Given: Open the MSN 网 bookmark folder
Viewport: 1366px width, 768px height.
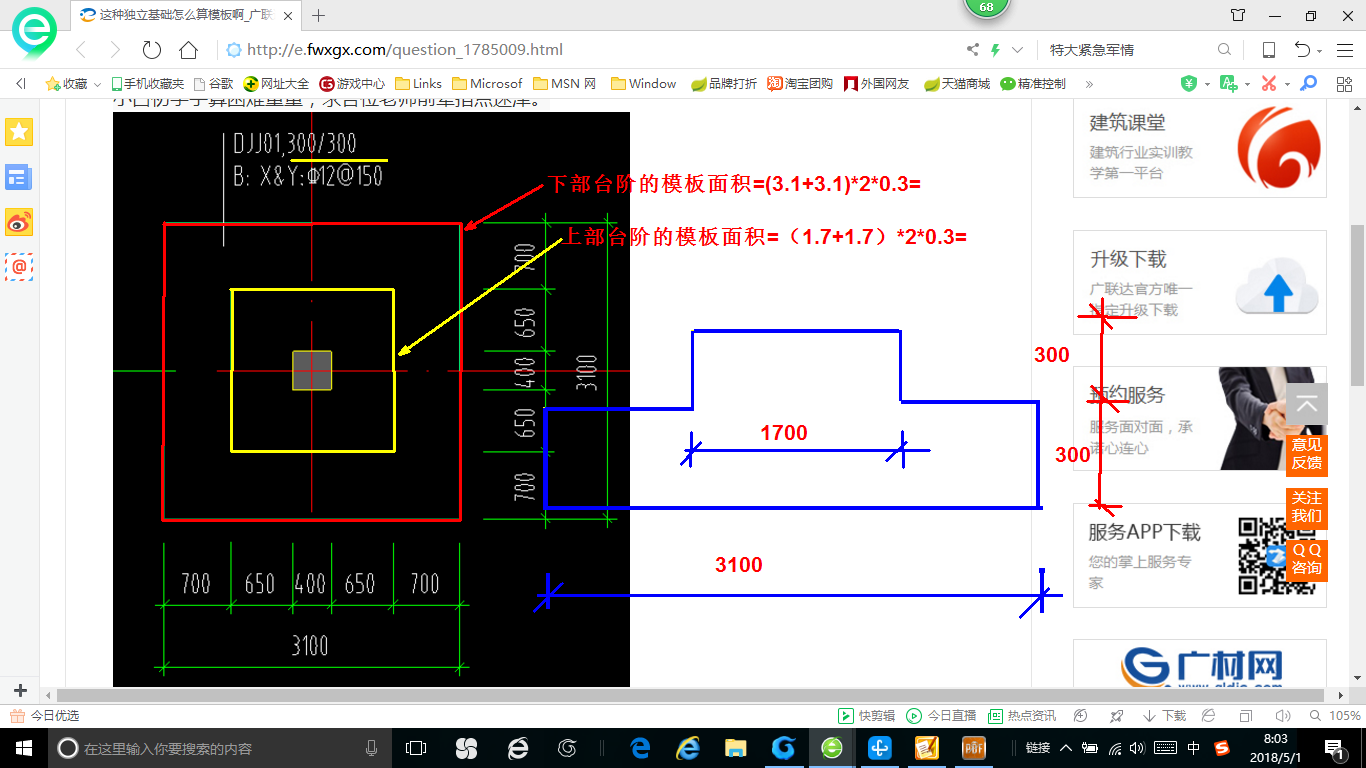Looking at the screenshot, I should (x=565, y=84).
